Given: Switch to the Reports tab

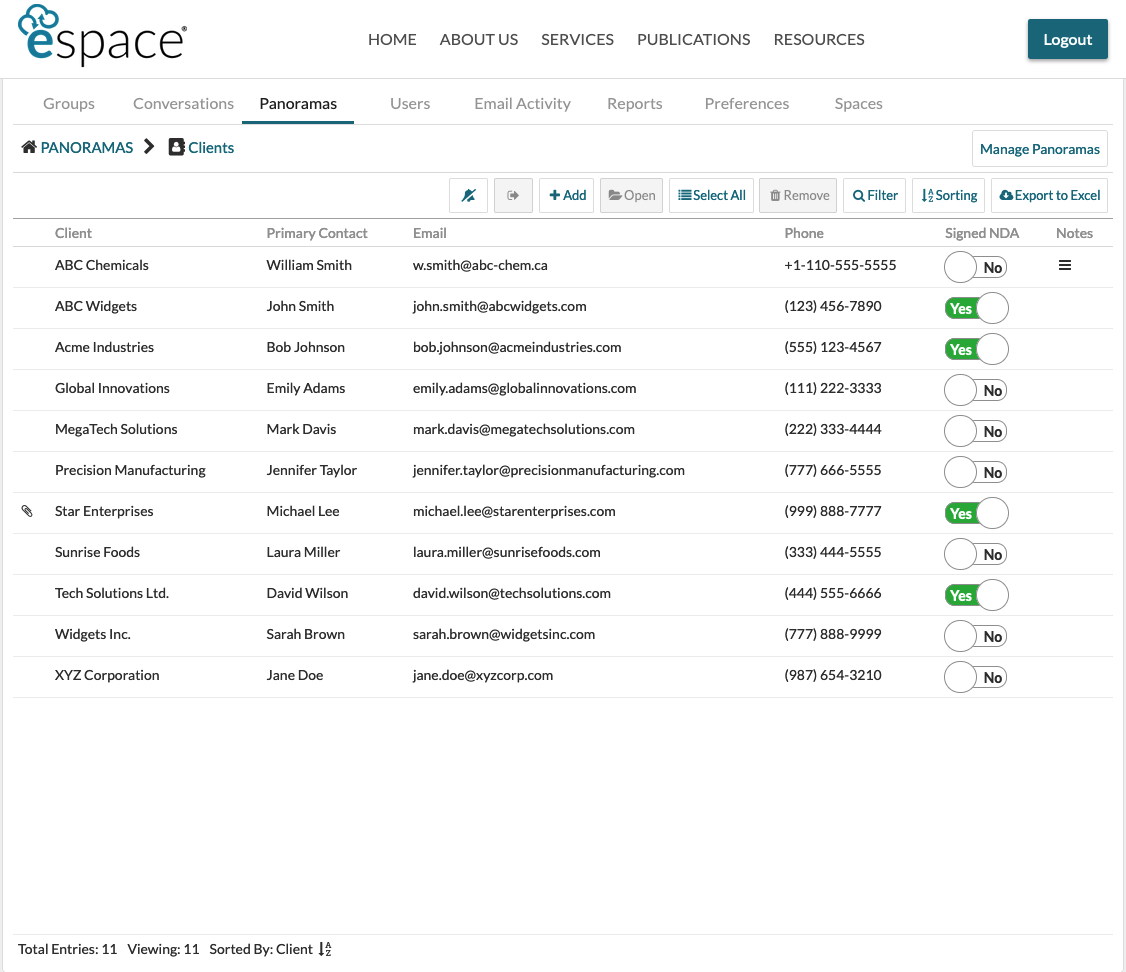Looking at the screenshot, I should pos(635,103).
